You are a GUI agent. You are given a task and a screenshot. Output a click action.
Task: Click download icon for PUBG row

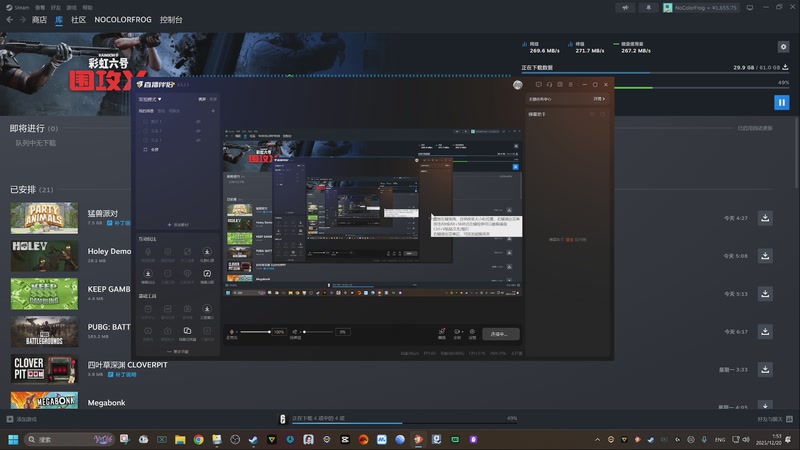[x=765, y=332]
